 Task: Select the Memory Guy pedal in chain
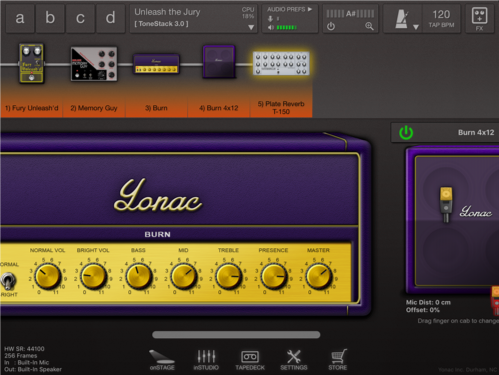pyautogui.click(x=94, y=64)
